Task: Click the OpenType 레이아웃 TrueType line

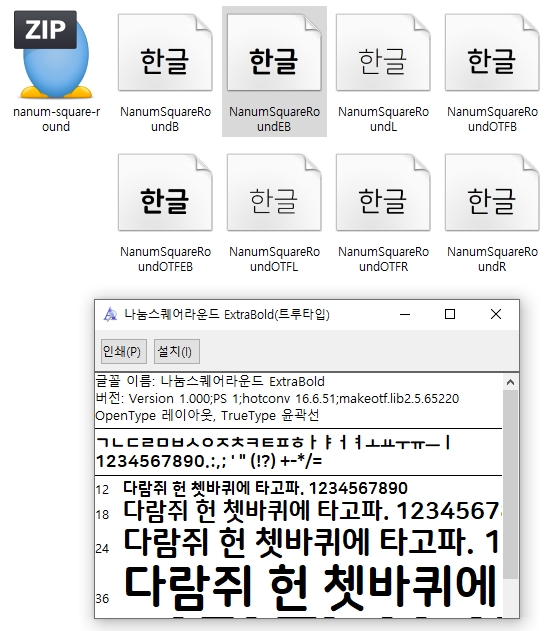Action: pyautogui.click(x=207, y=415)
